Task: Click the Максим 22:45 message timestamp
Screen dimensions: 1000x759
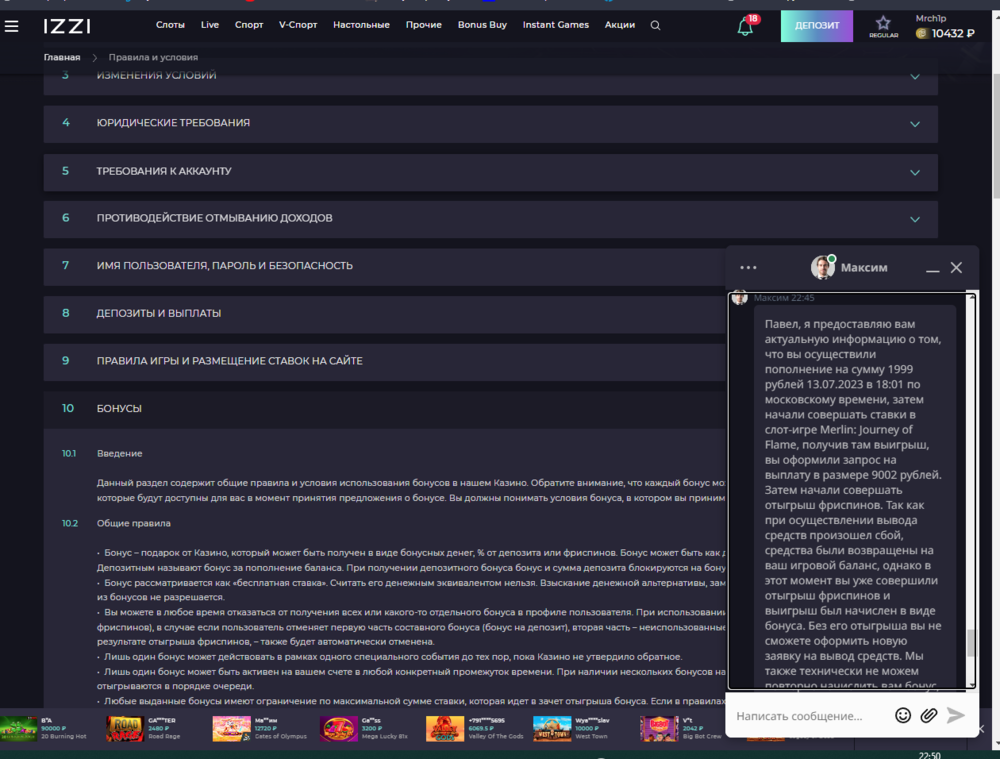Action: point(784,298)
